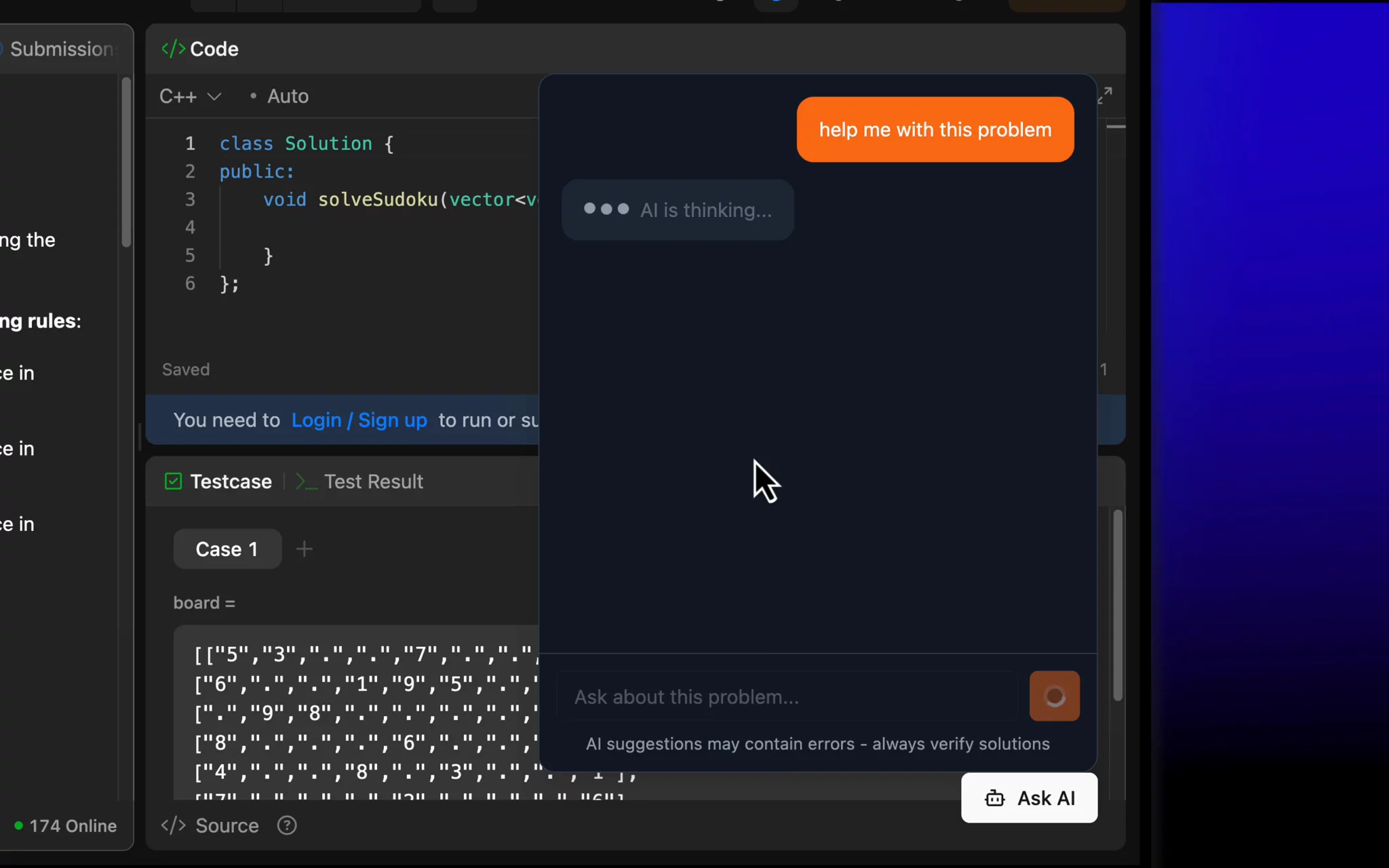Image resolution: width=1389 pixels, height=868 pixels.
Task: Click the testcase panel vertical scrollbar
Action: coord(1118,605)
